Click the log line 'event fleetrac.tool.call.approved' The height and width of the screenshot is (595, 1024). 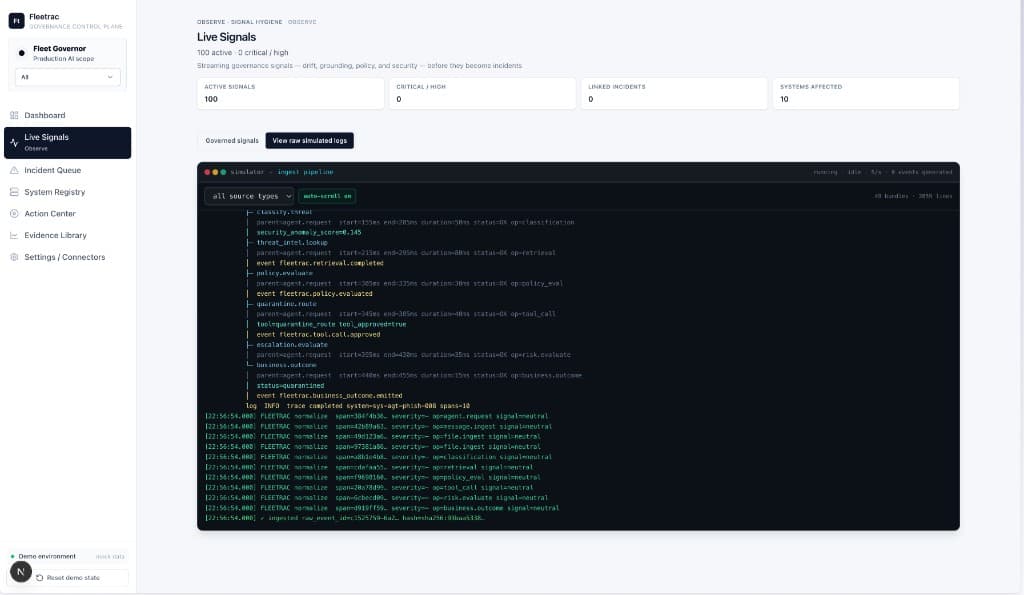tap(318, 334)
